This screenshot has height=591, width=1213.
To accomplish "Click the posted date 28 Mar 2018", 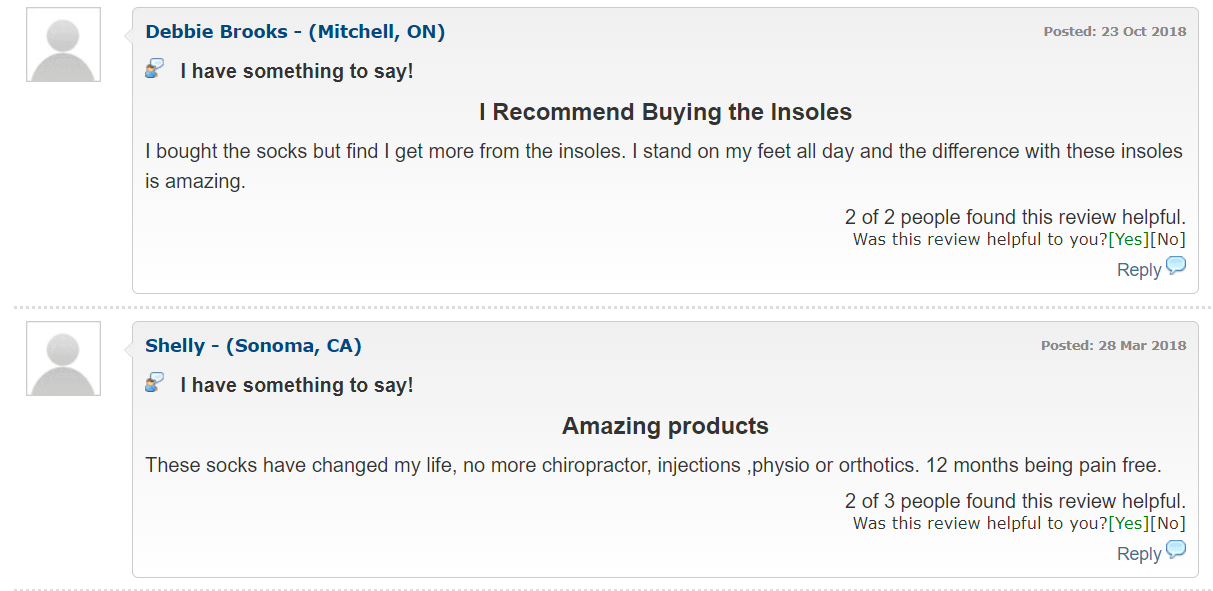I will [1113, 346].
